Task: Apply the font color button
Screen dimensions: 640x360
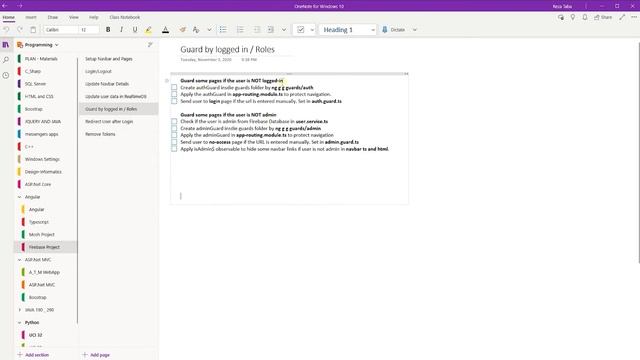Action: coord(165,30)
